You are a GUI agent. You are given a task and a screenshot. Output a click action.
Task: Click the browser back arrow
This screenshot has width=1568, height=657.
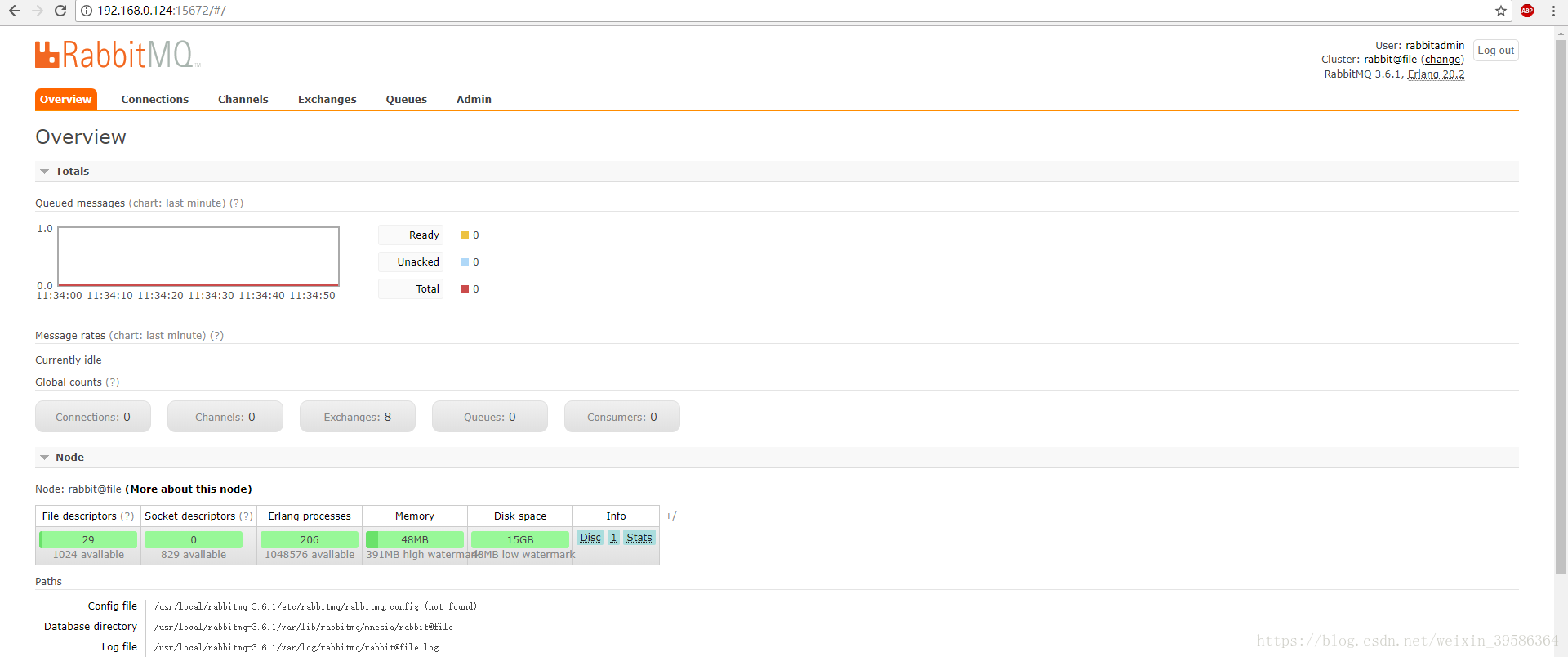pos(15,11)
